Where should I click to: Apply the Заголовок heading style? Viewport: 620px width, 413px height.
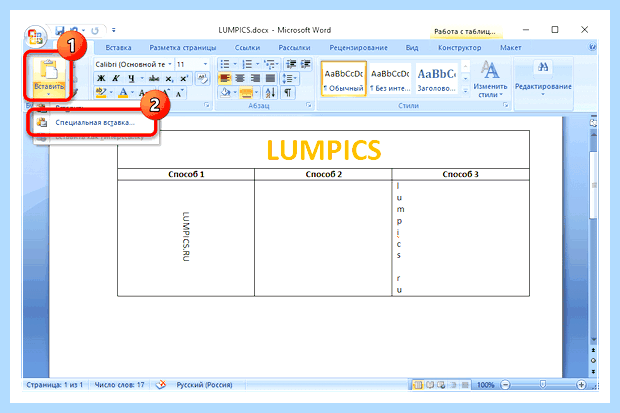(x=437, y=79)
